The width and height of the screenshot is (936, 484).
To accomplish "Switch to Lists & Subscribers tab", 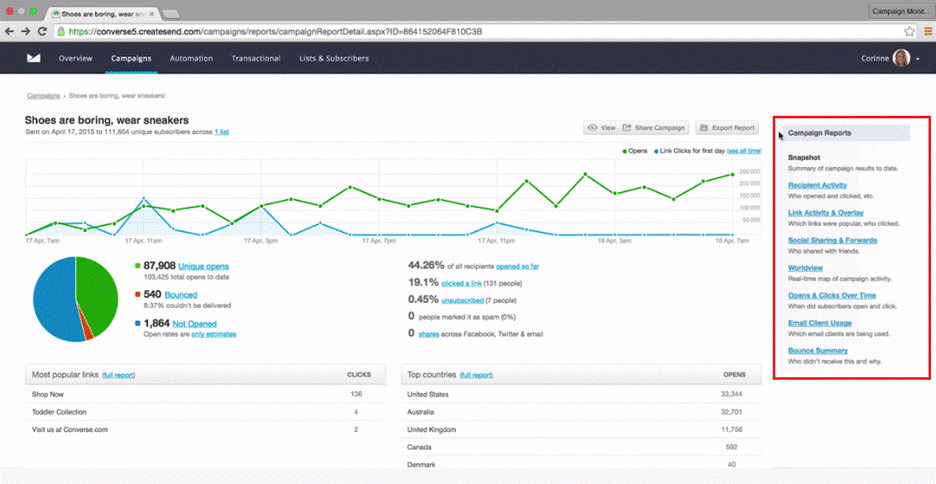I will coord(334,58).
